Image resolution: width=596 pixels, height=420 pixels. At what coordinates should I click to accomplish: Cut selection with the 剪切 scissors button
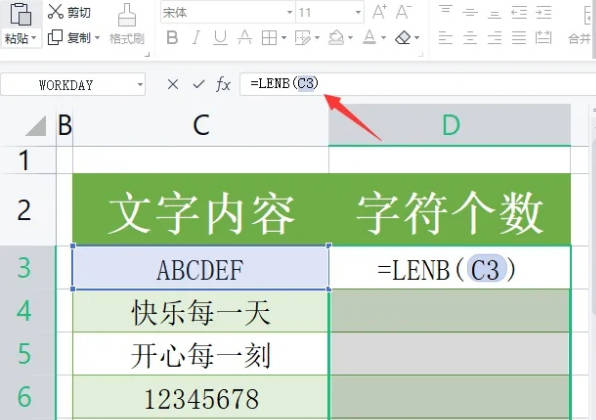[x=69, y=12]
